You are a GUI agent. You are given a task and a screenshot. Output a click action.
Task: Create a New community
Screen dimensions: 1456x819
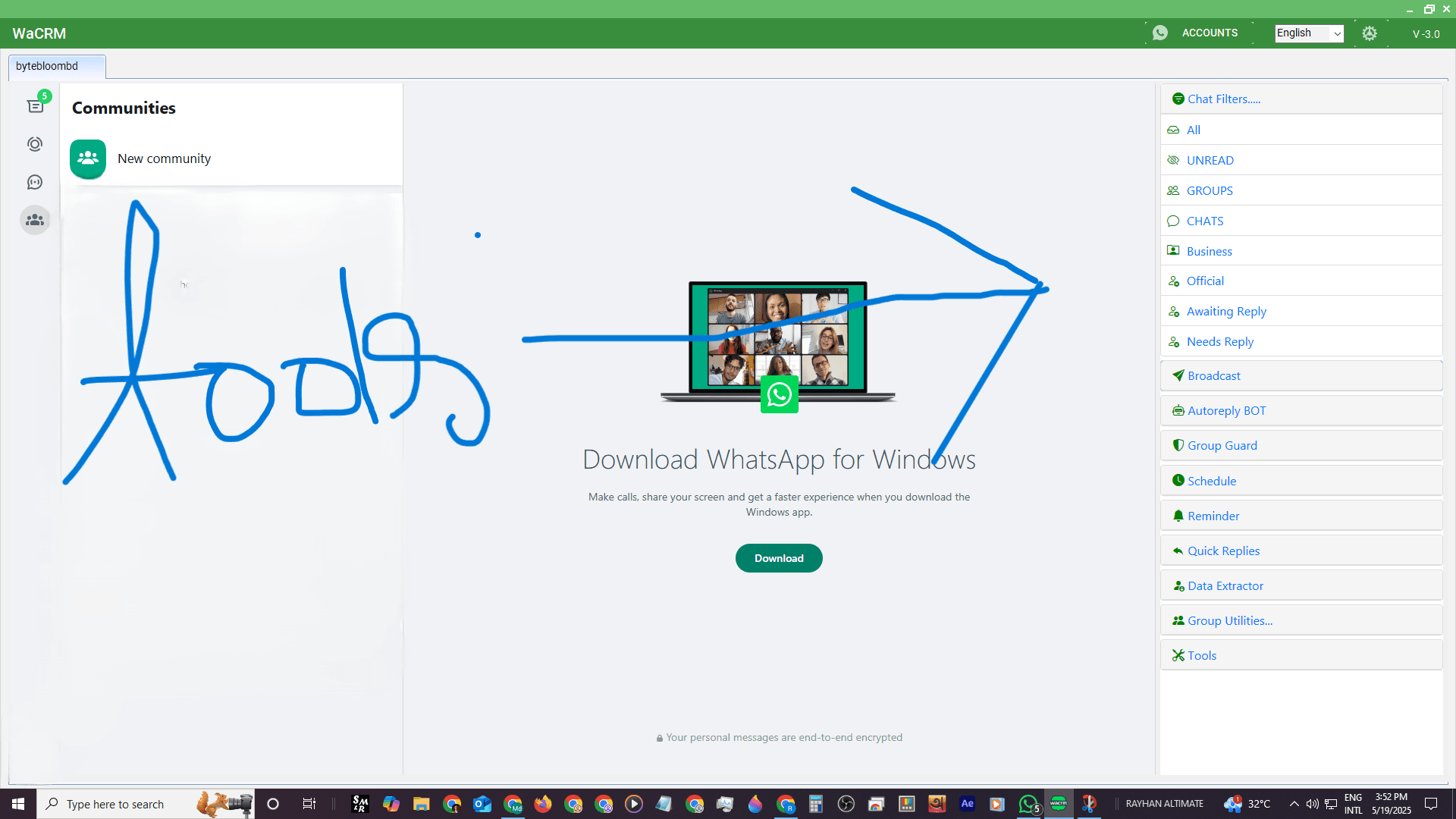231,158
